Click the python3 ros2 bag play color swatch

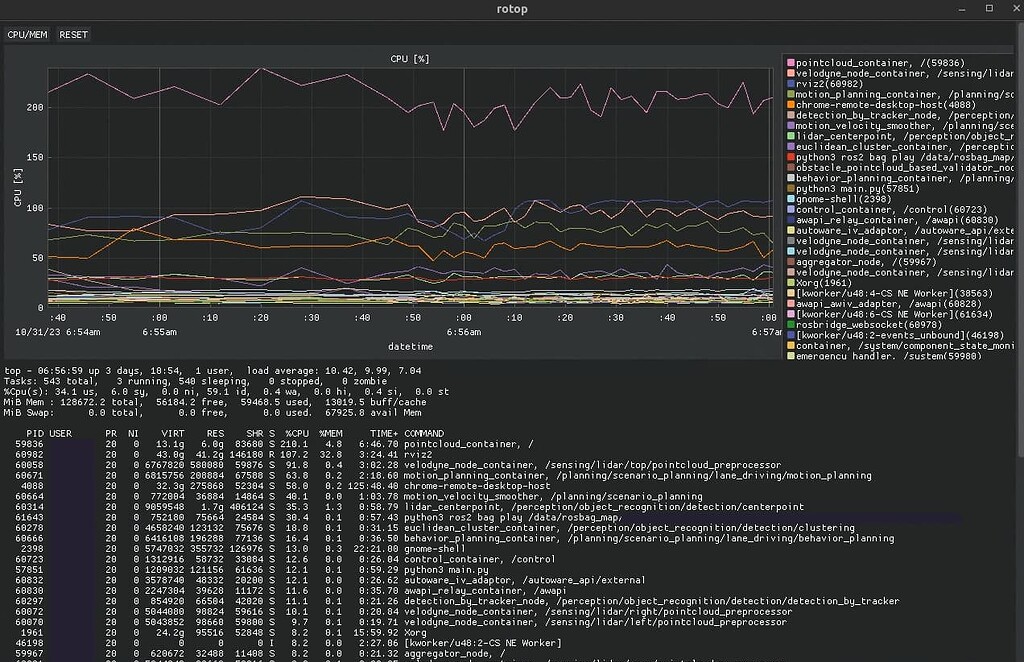(x=789, y=157)
